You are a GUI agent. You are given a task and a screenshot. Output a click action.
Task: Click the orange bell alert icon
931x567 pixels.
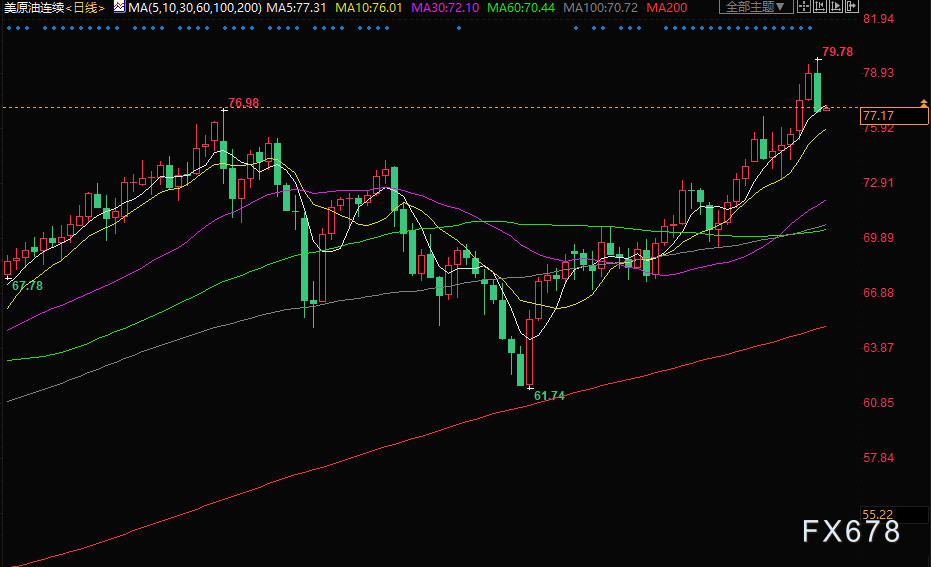(923, 102)
